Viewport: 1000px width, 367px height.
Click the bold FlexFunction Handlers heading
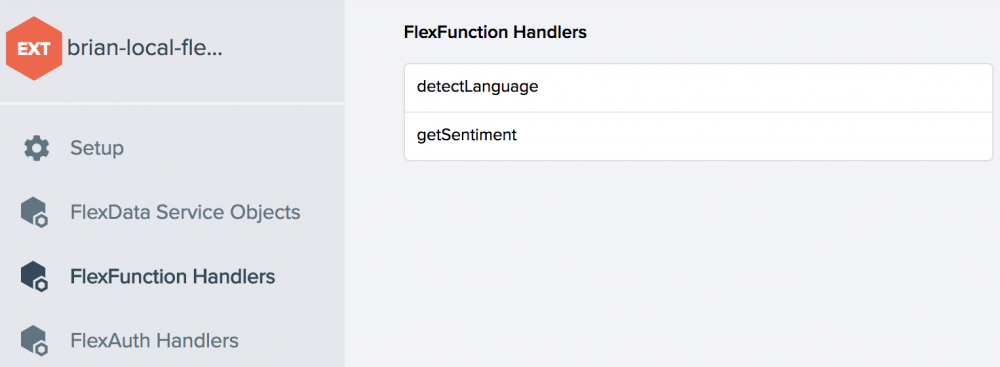pyautogui.click(x=495, y=33)
